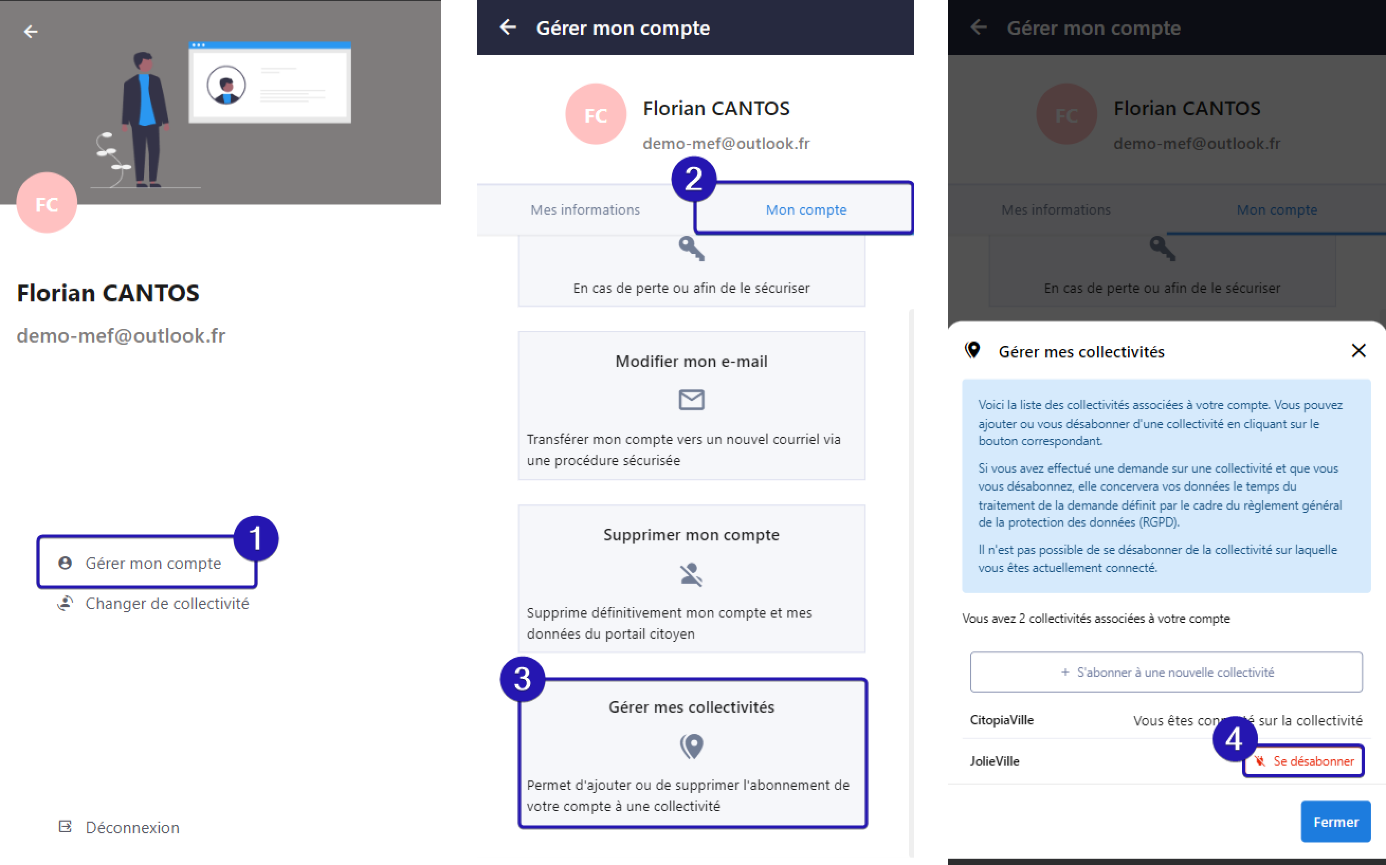Image resolution: width=1386 pixels, height=865 pixels.
Task: Click 'S'abonner à une nouvelle collectivité'
Action: [x=1165, y=671]
